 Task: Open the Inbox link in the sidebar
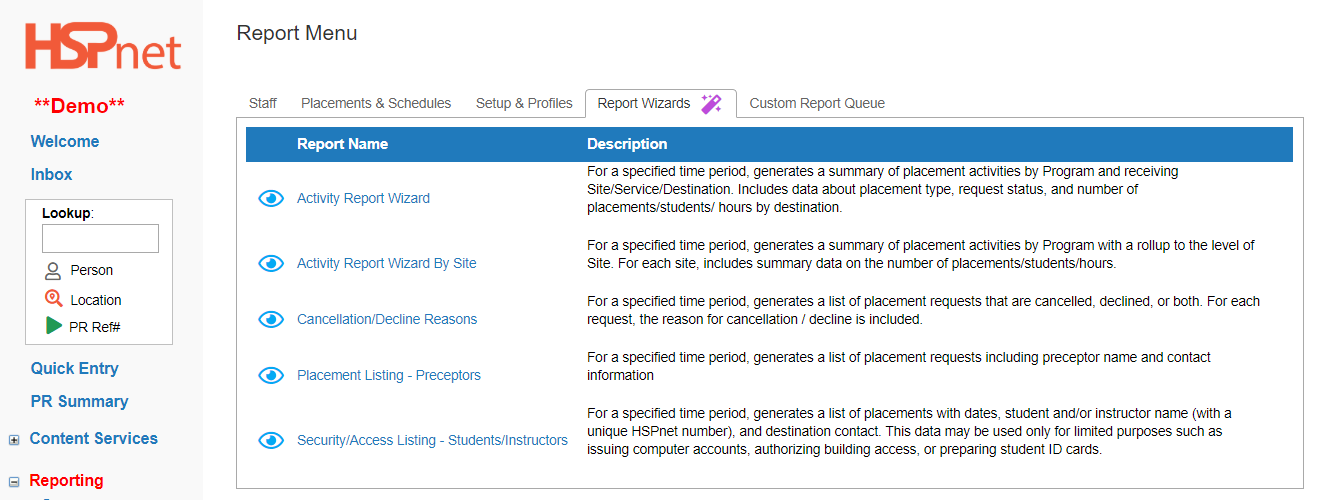tap(52, 174)
